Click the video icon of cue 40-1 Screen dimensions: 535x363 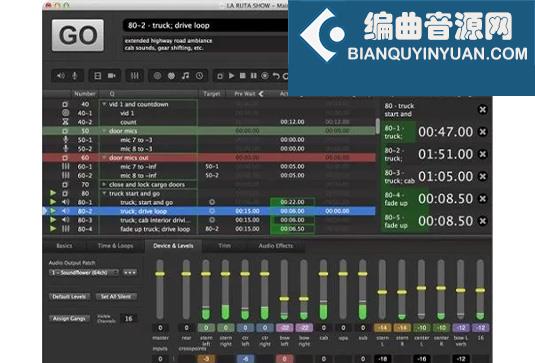pyautogui.click(x=66, y=113)
